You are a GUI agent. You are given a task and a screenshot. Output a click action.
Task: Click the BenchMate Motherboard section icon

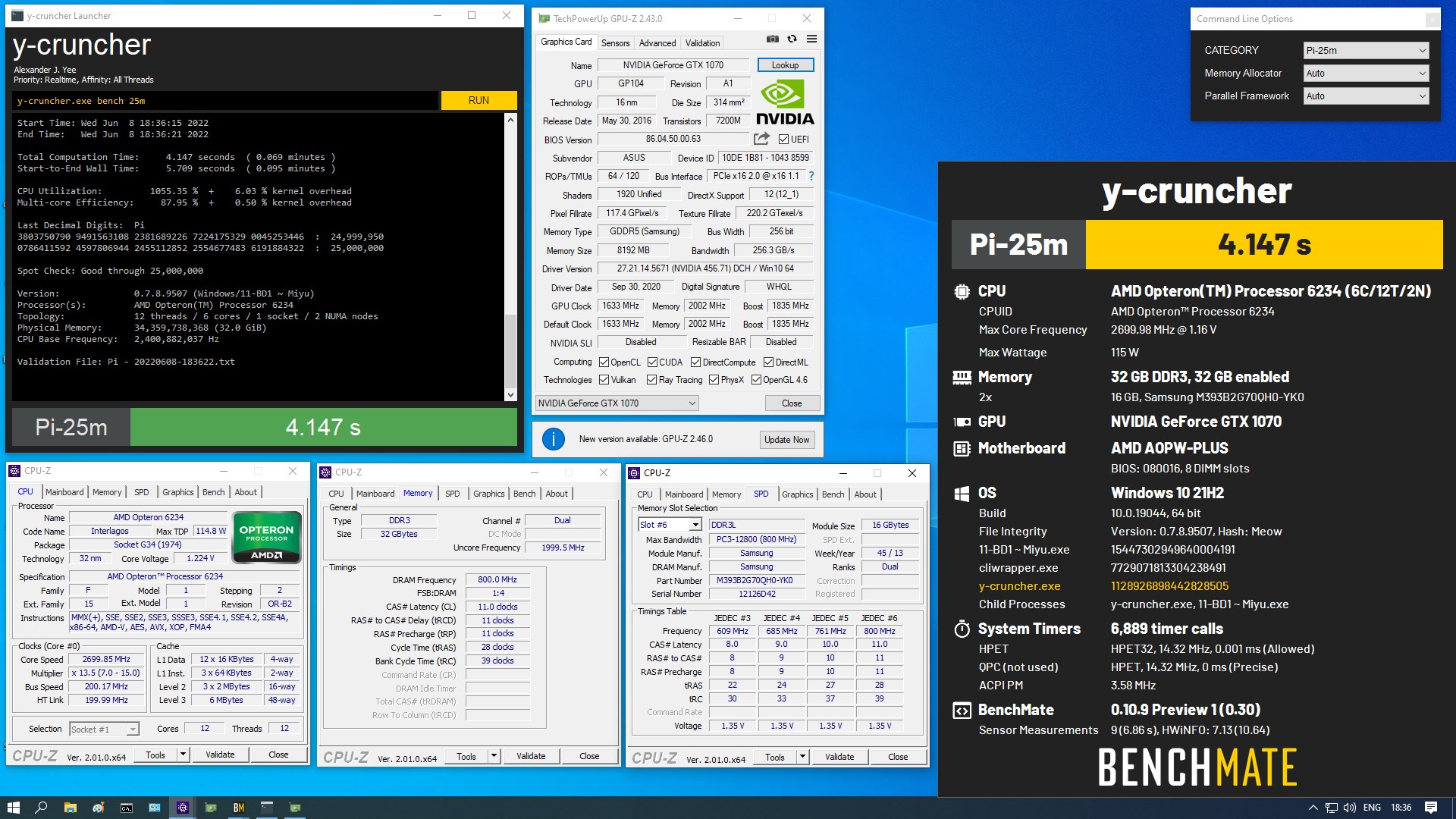[962, 448]
